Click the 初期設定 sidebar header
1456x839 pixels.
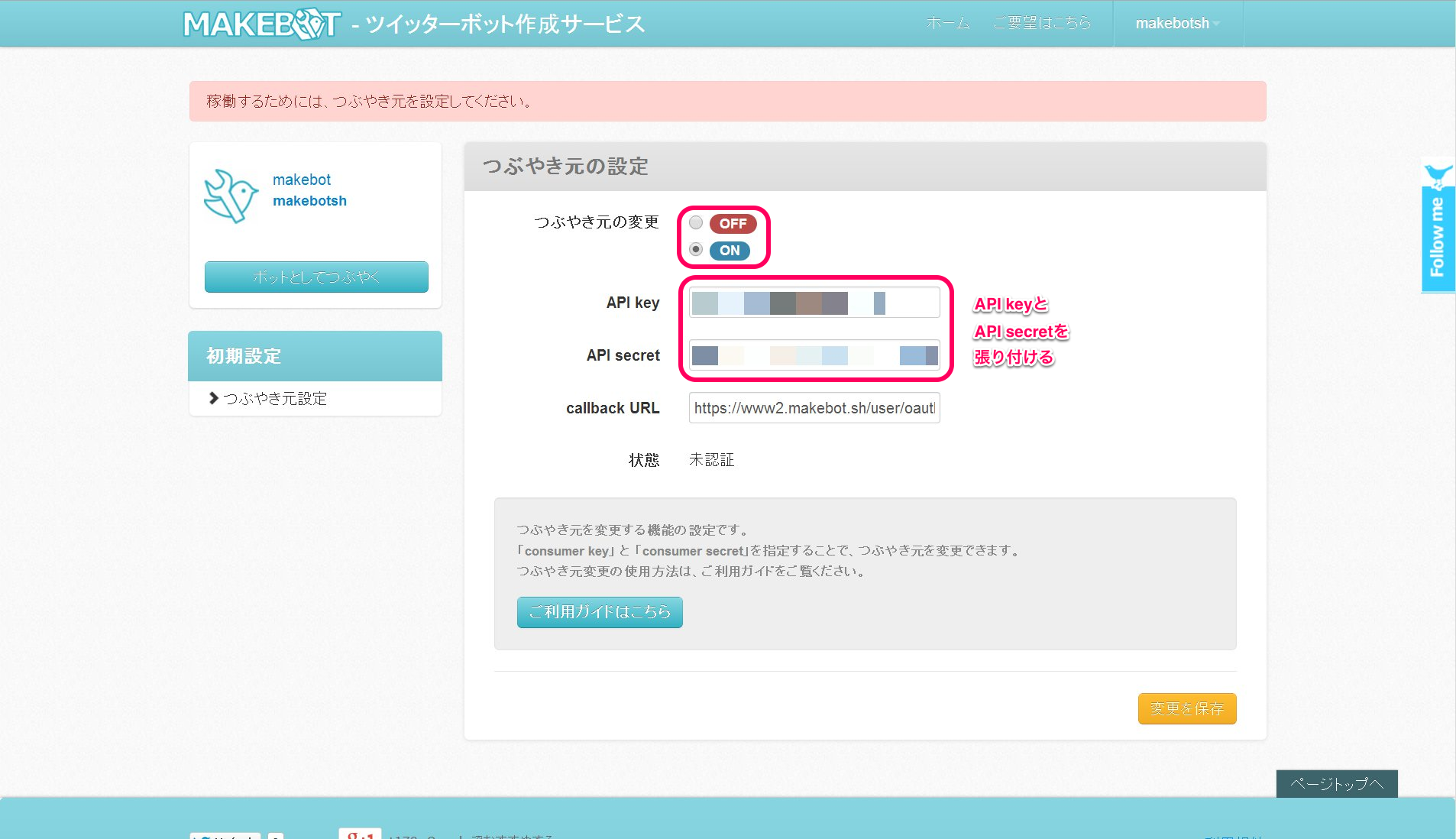tap(315, 356)
